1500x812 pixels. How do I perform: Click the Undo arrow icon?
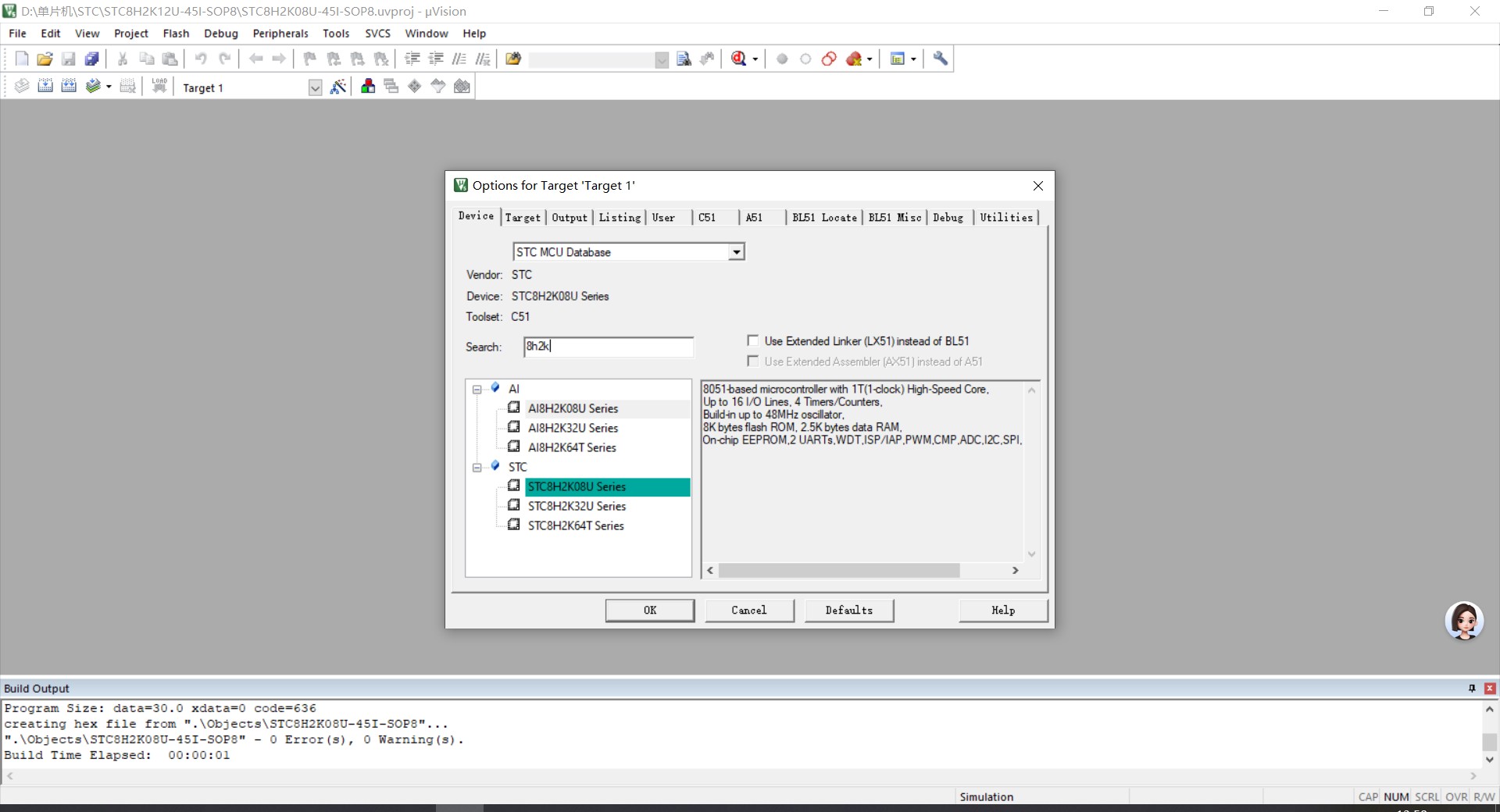coord(201,59)
